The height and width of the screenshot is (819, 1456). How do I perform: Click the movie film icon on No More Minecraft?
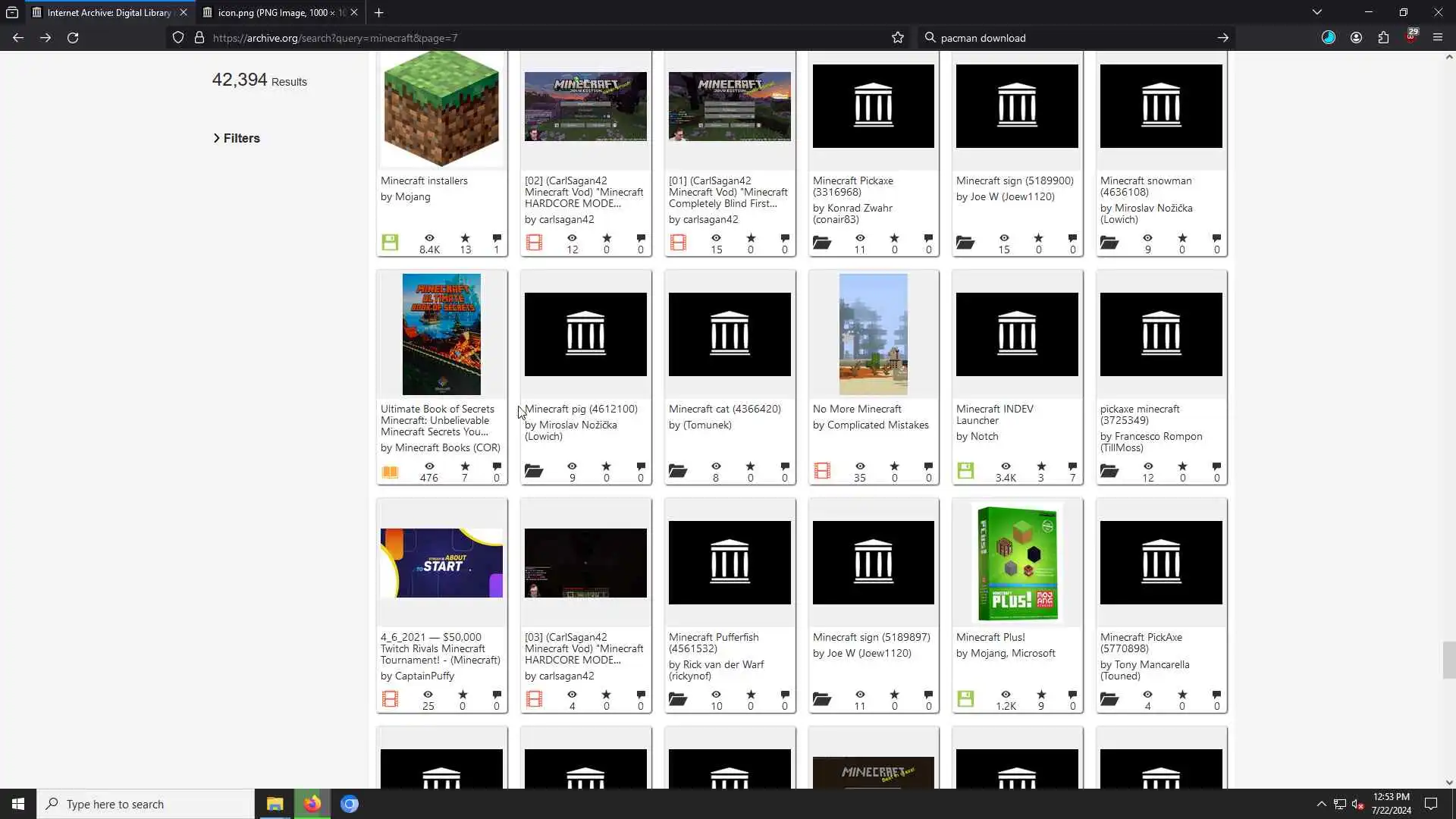[x=822, y=471]
